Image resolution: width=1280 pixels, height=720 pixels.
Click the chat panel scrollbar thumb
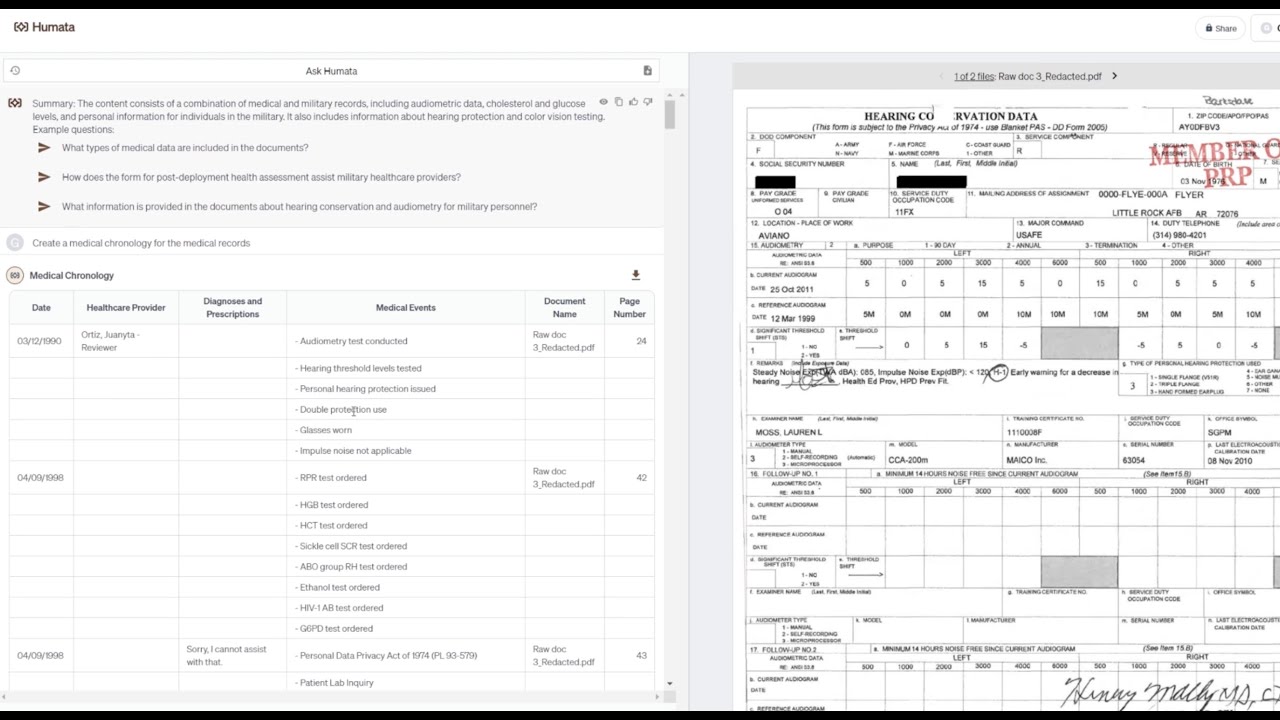(x=669, y=114)
